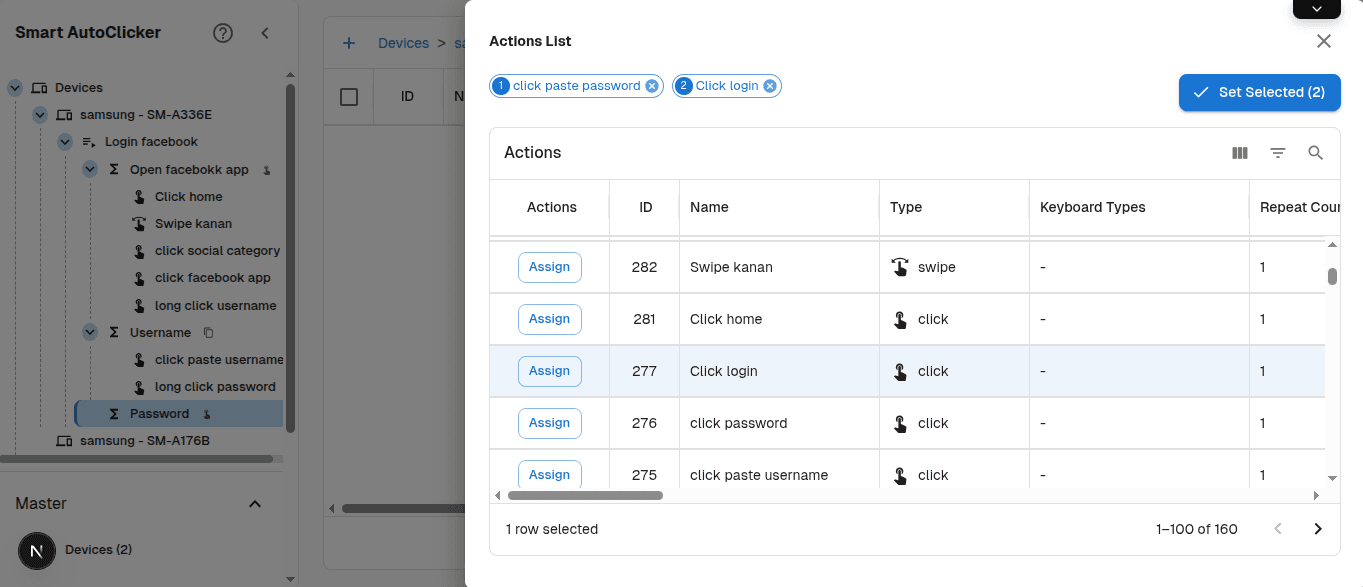Go to next page of actions

[1317, 529]
